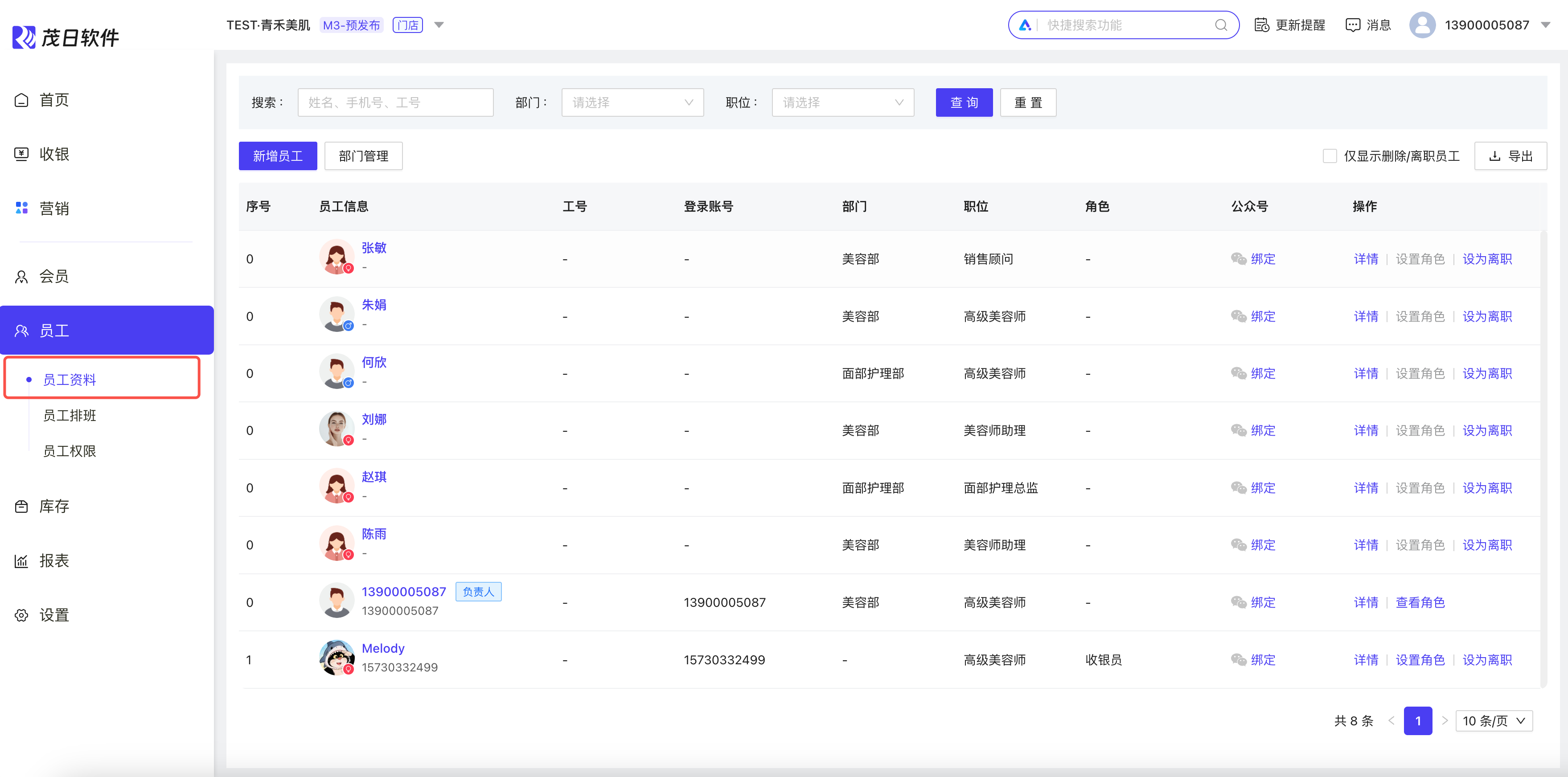Focus the 姓名、手机号、工号 search field

pyautogui.click(x=395, y=102)
